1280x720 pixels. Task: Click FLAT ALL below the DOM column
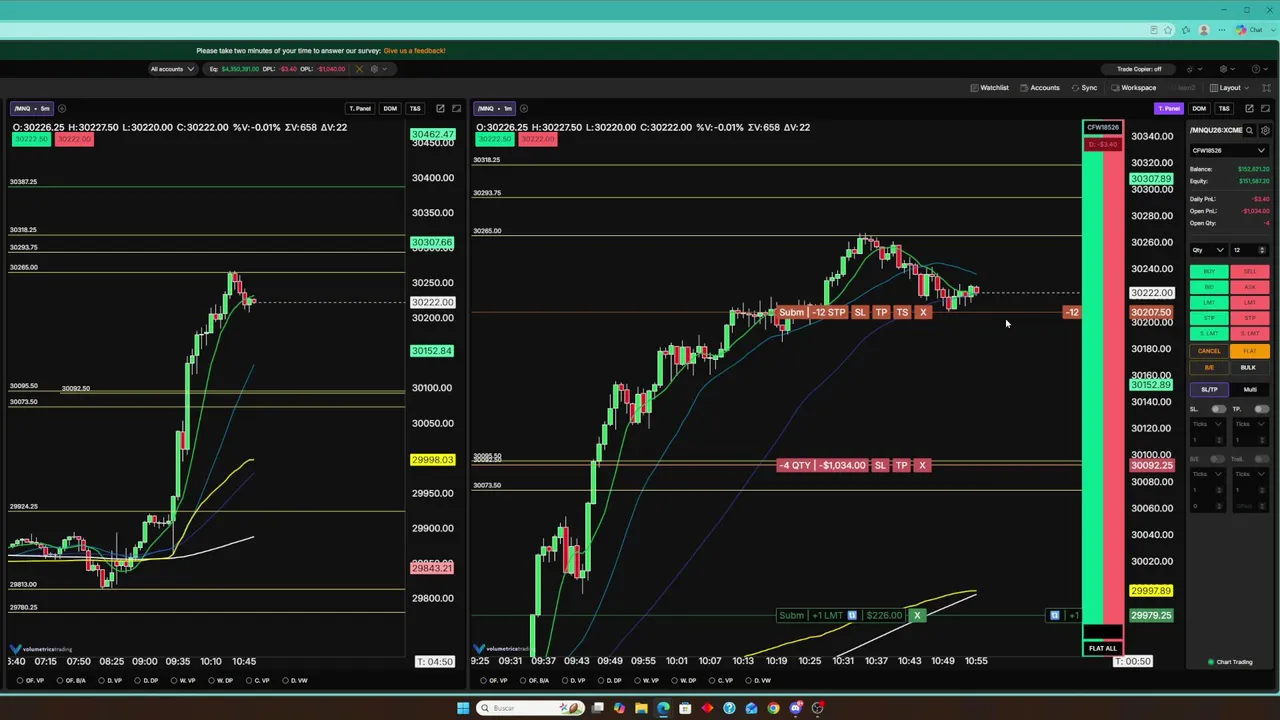pyautogui.click(x=1103, y=648)
